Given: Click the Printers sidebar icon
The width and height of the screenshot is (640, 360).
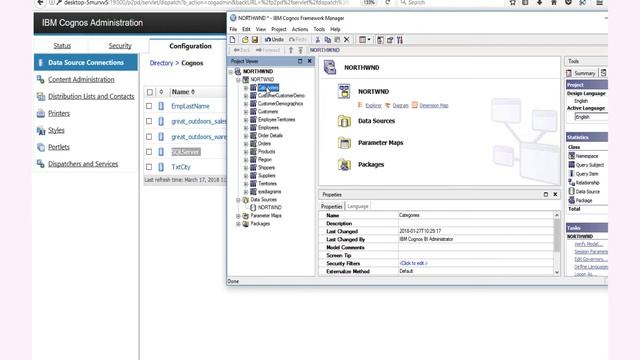Looking at the screenshot, I should (40, 113).
